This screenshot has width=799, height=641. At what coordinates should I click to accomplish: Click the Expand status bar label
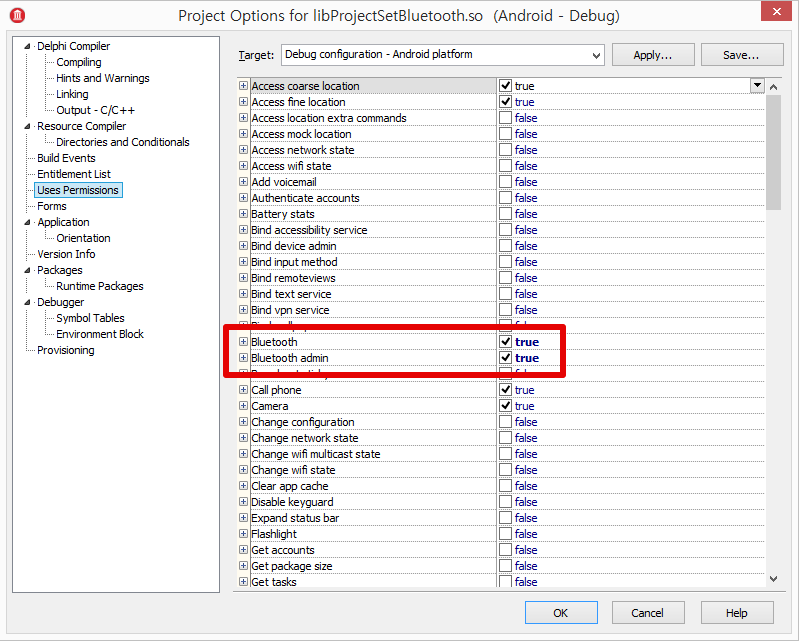pyautogui.click(x=295, y=518)
